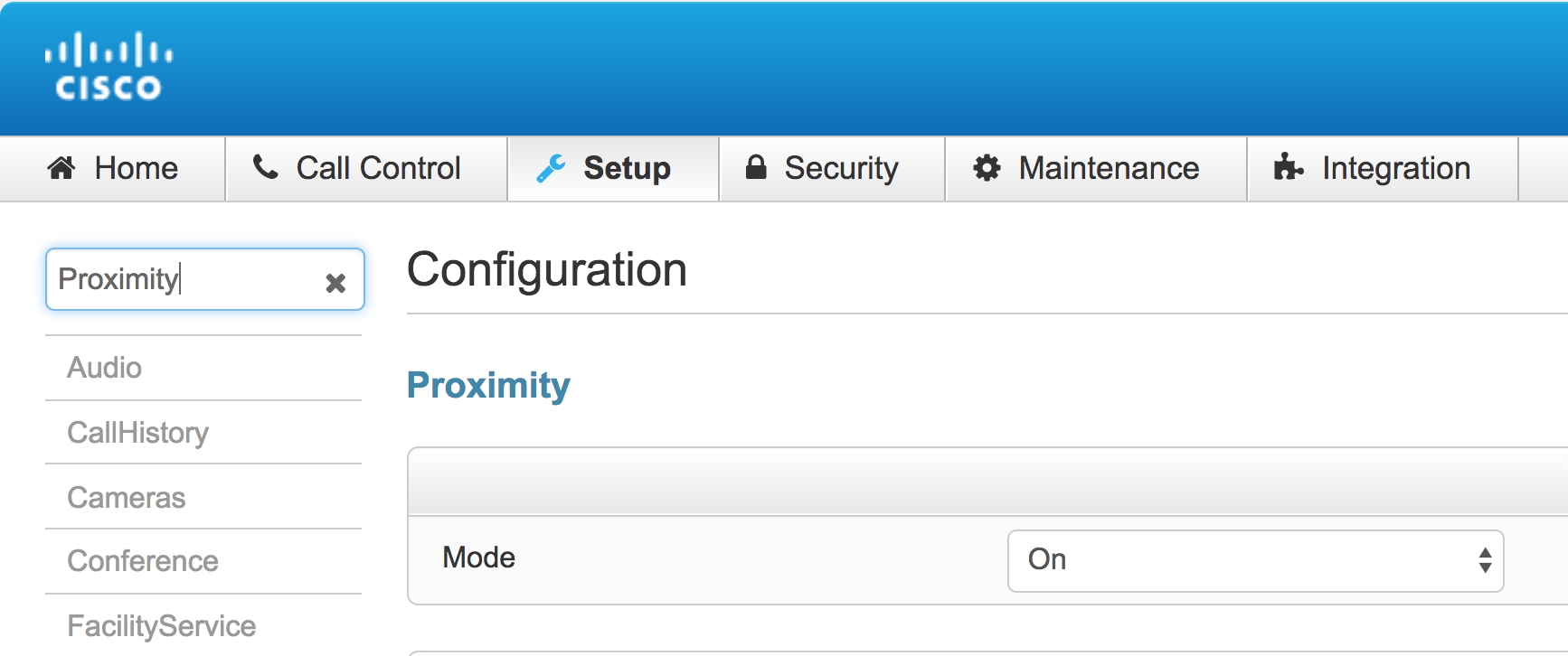Open the Call Control tab

(366, 169)
